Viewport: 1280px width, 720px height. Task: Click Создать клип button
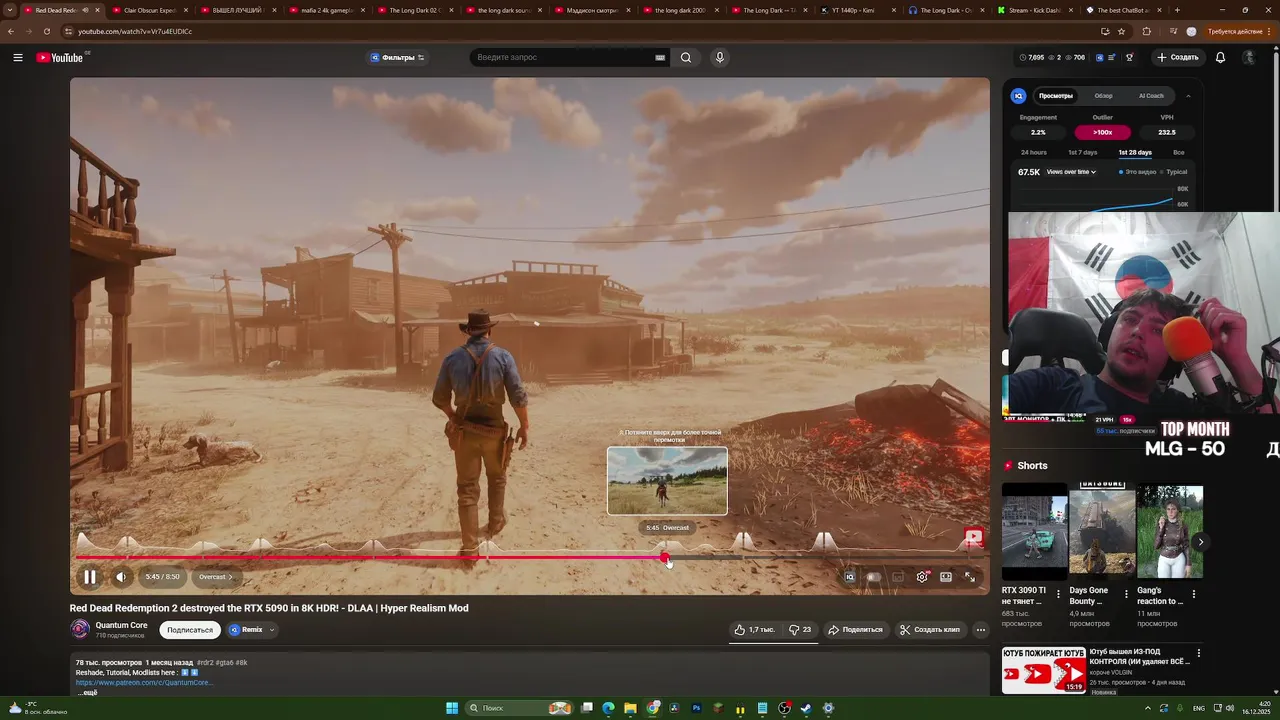point(929,630)
